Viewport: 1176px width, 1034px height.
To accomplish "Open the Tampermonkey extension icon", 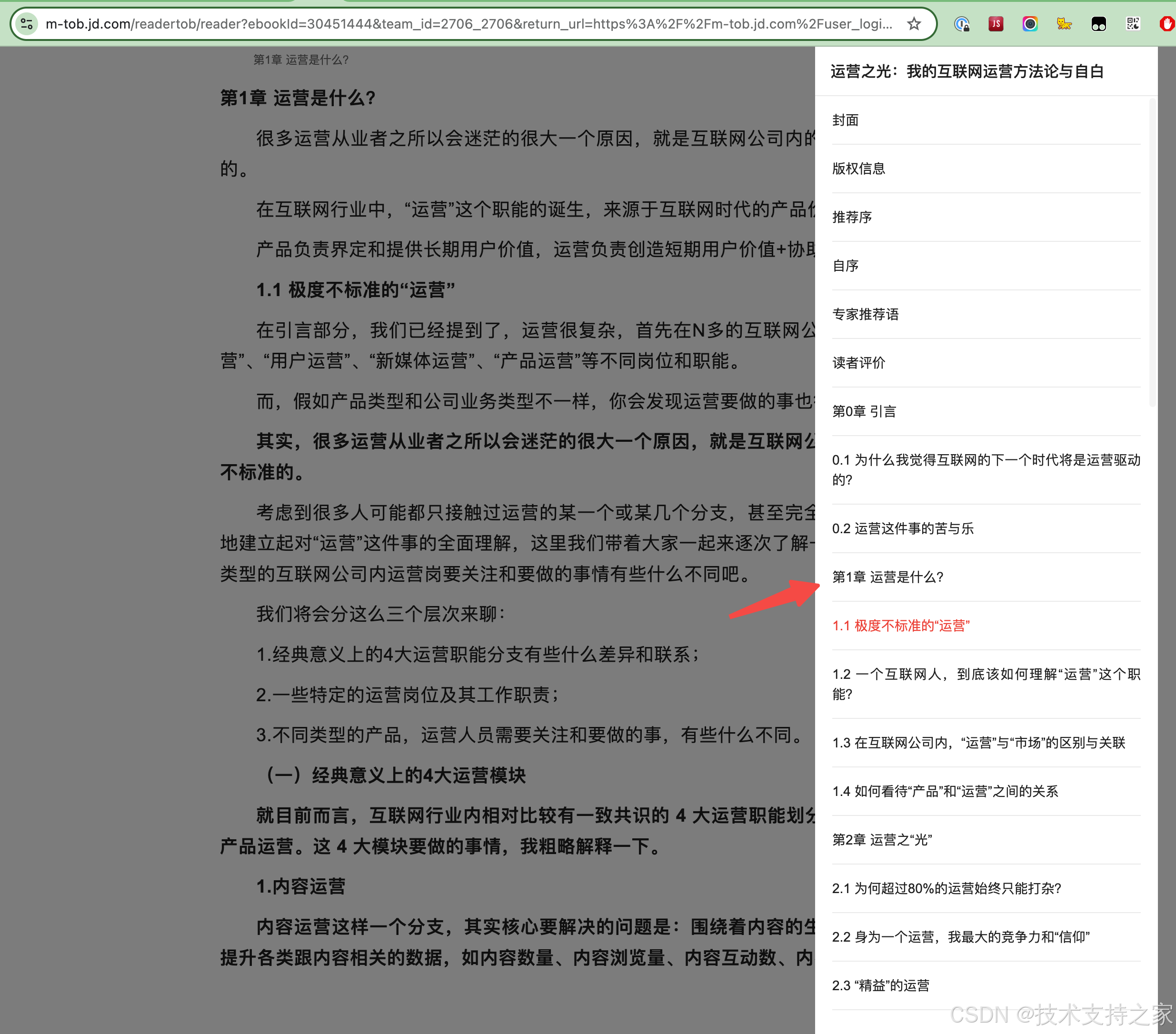I will [x=1098, y=24].
